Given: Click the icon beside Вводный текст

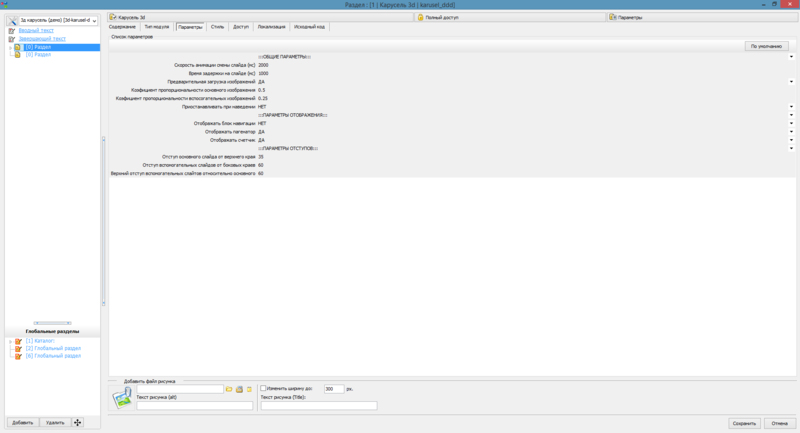Looking at the screenshot, I should pos(12,31).
